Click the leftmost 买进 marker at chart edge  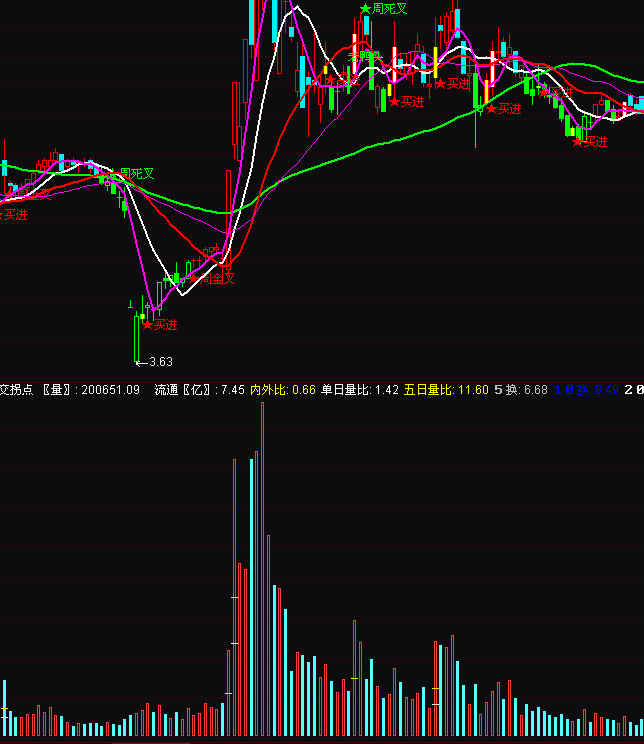[x=13, y=214]
